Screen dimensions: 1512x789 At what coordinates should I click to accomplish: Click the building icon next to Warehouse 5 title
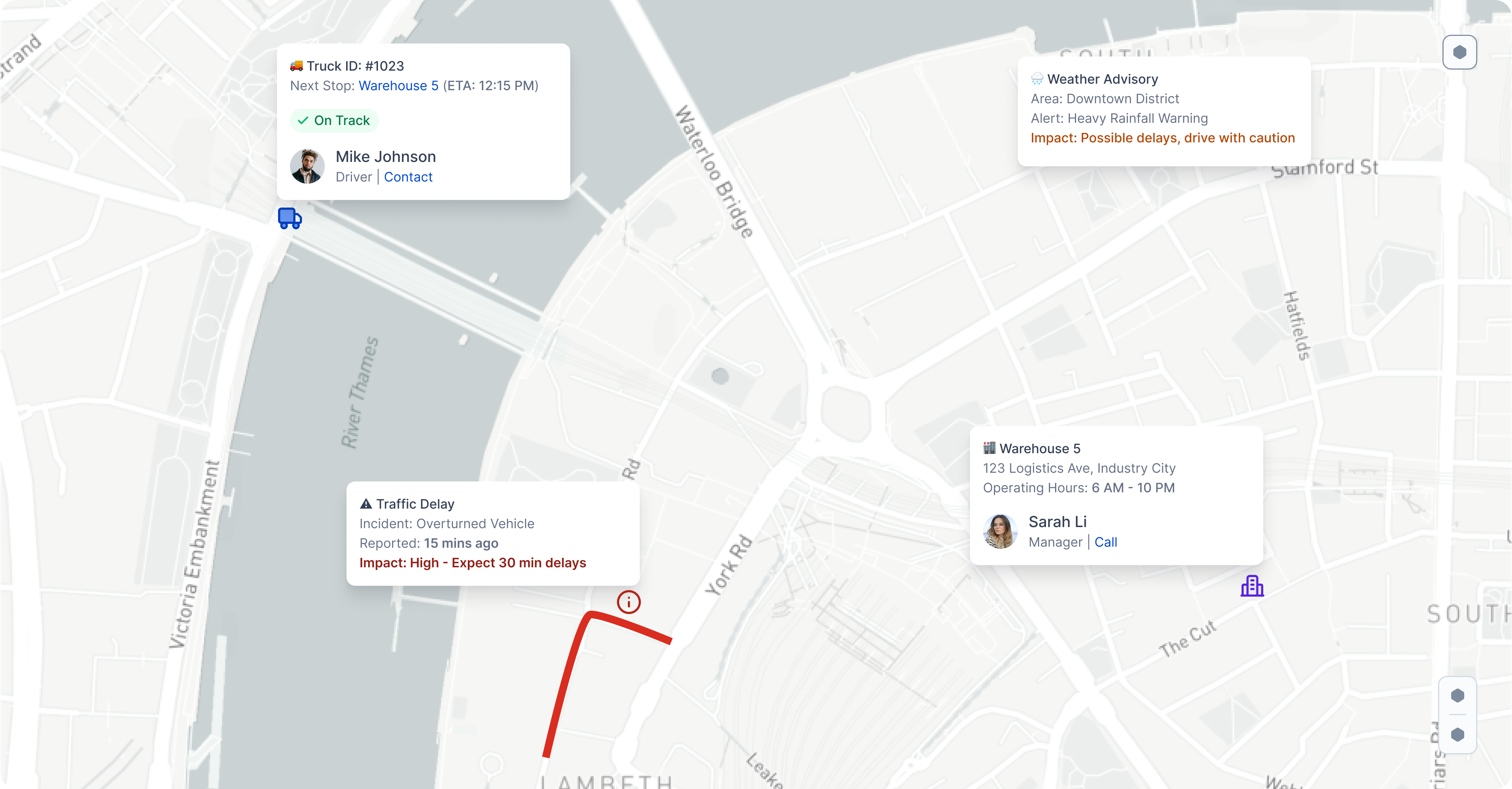pos(990,448)
